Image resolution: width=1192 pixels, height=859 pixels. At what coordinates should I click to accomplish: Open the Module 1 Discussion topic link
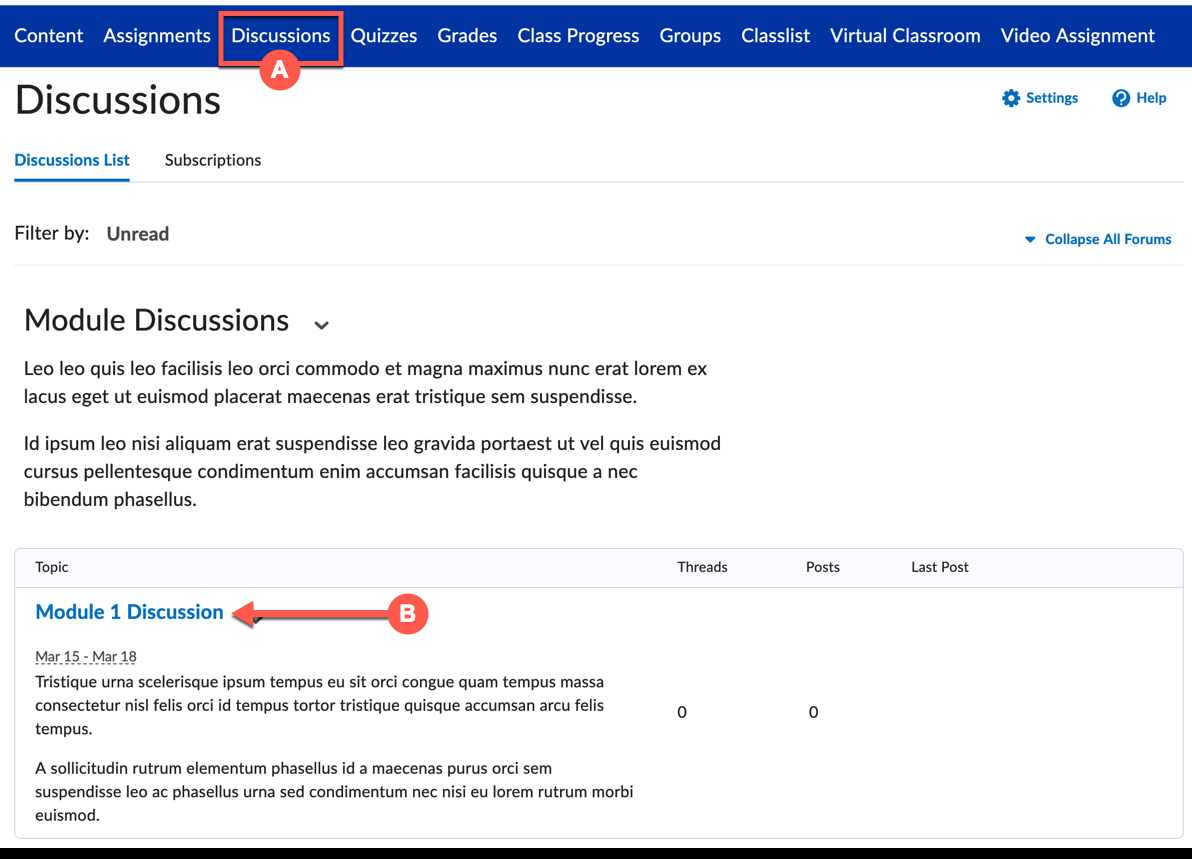tap(129, 612)
